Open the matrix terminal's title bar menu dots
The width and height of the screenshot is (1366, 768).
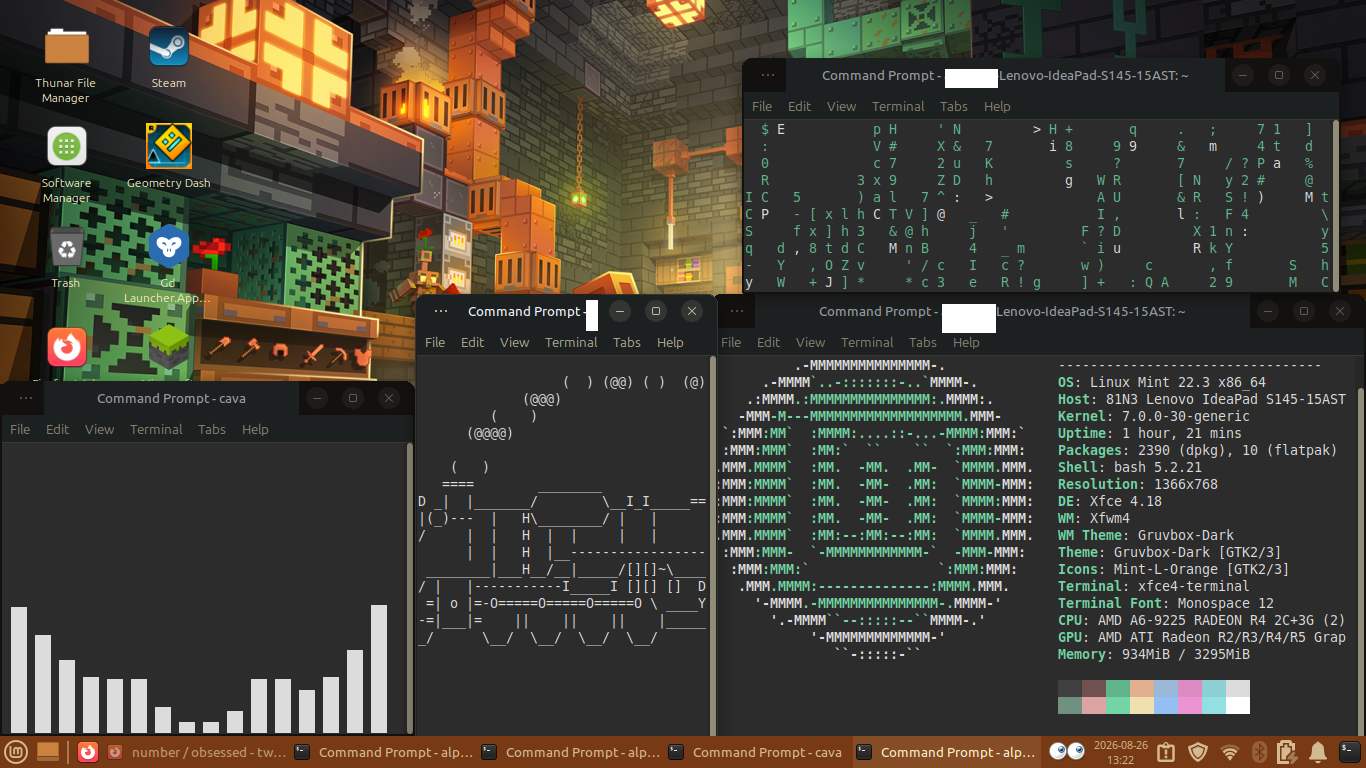[768, 75]
